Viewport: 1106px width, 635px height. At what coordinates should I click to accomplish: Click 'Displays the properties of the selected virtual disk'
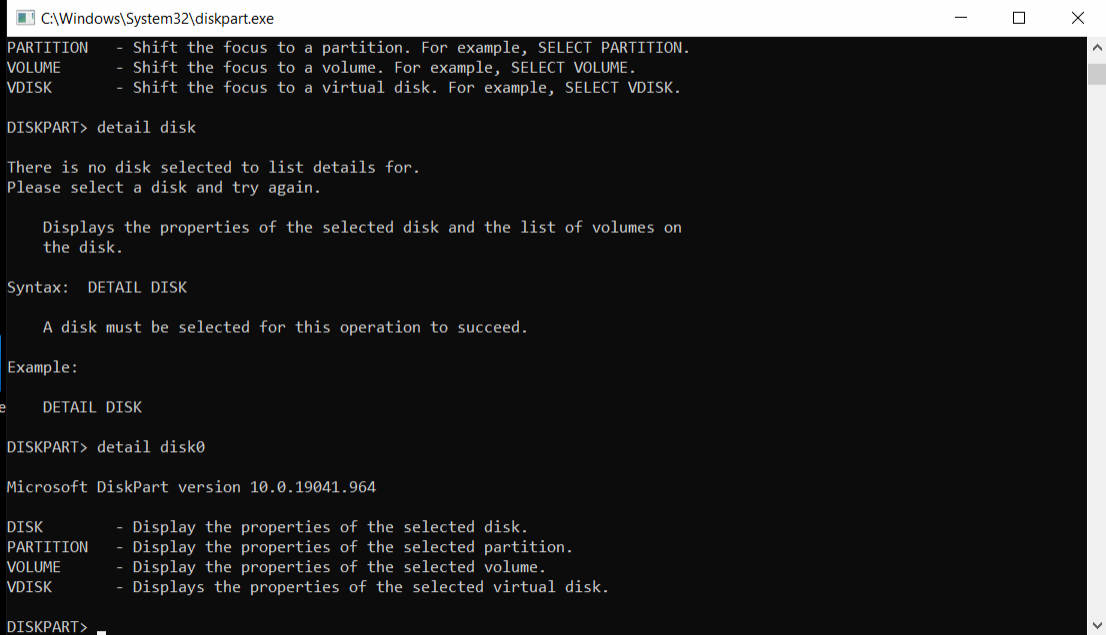370,587
